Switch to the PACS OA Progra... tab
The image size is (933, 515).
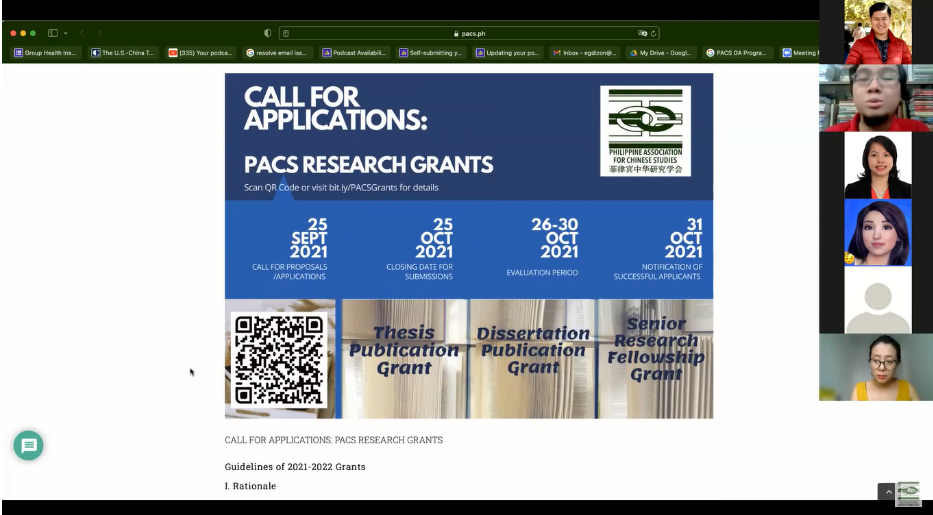point(738,53)
